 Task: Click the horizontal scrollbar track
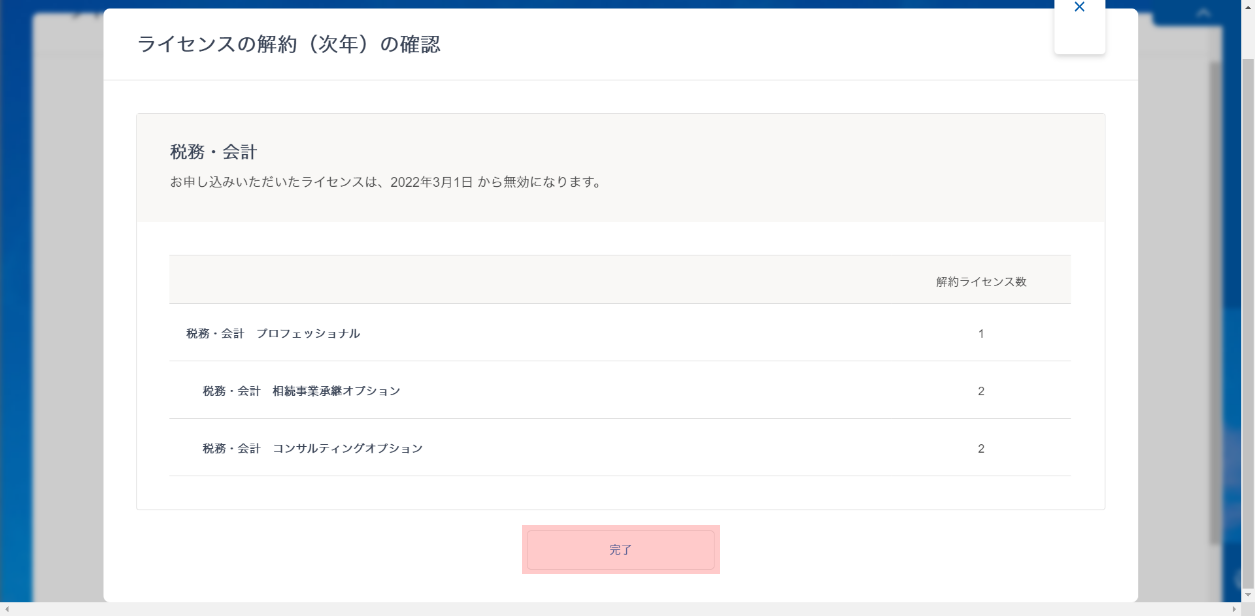pos(620,608)
